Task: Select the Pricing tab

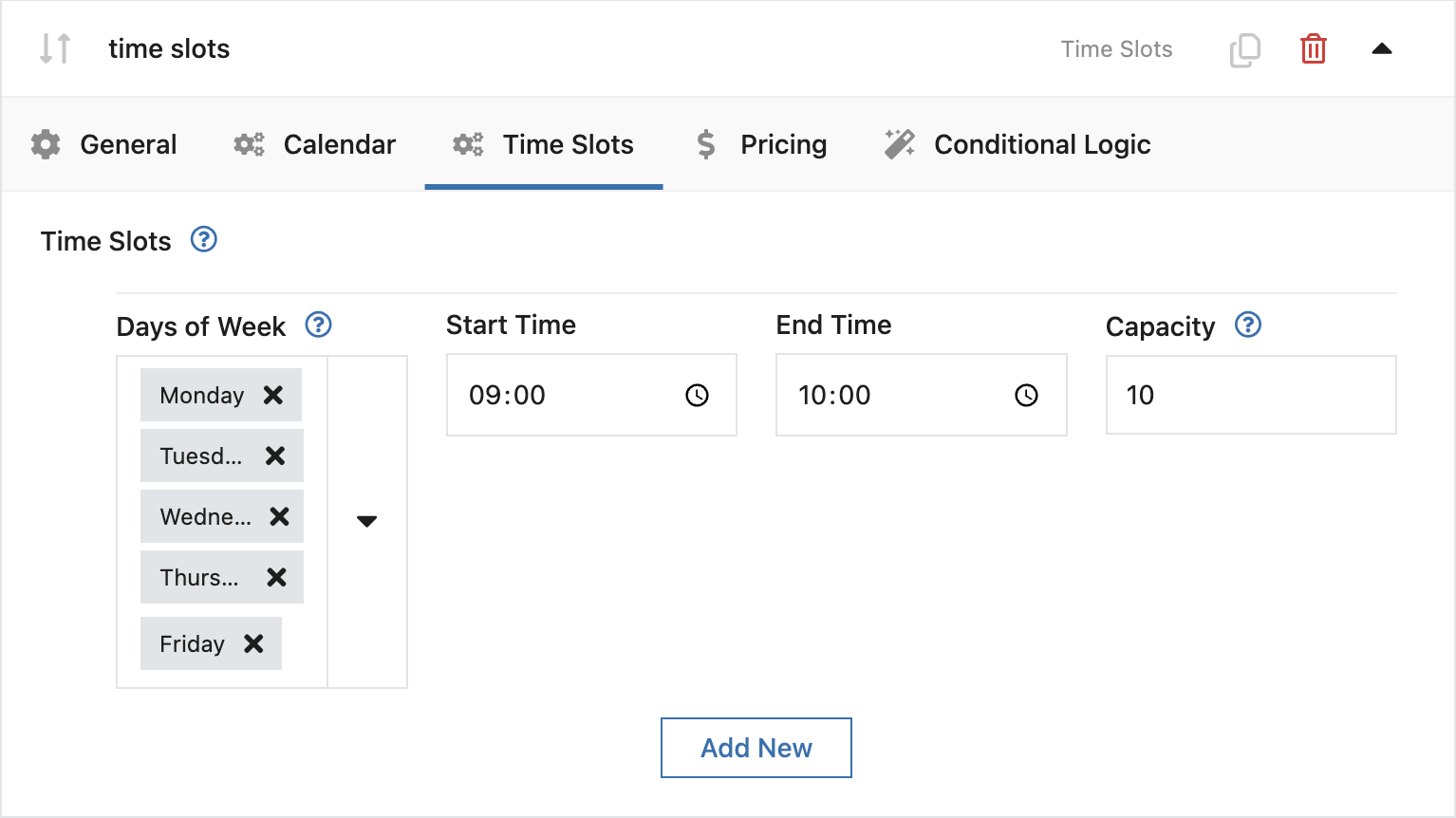Action: 762,144
